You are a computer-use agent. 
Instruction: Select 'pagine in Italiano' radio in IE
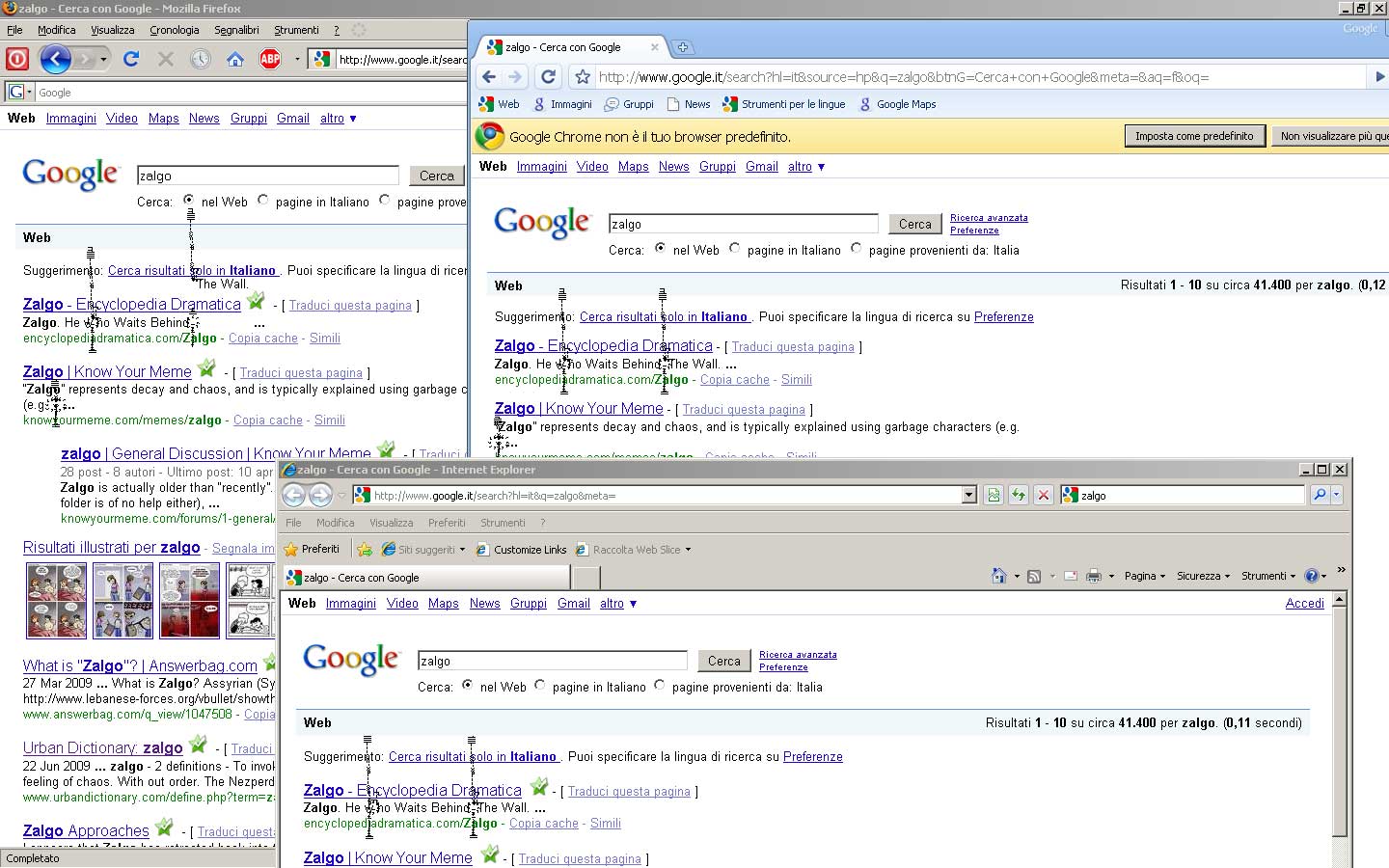(539, 685)
